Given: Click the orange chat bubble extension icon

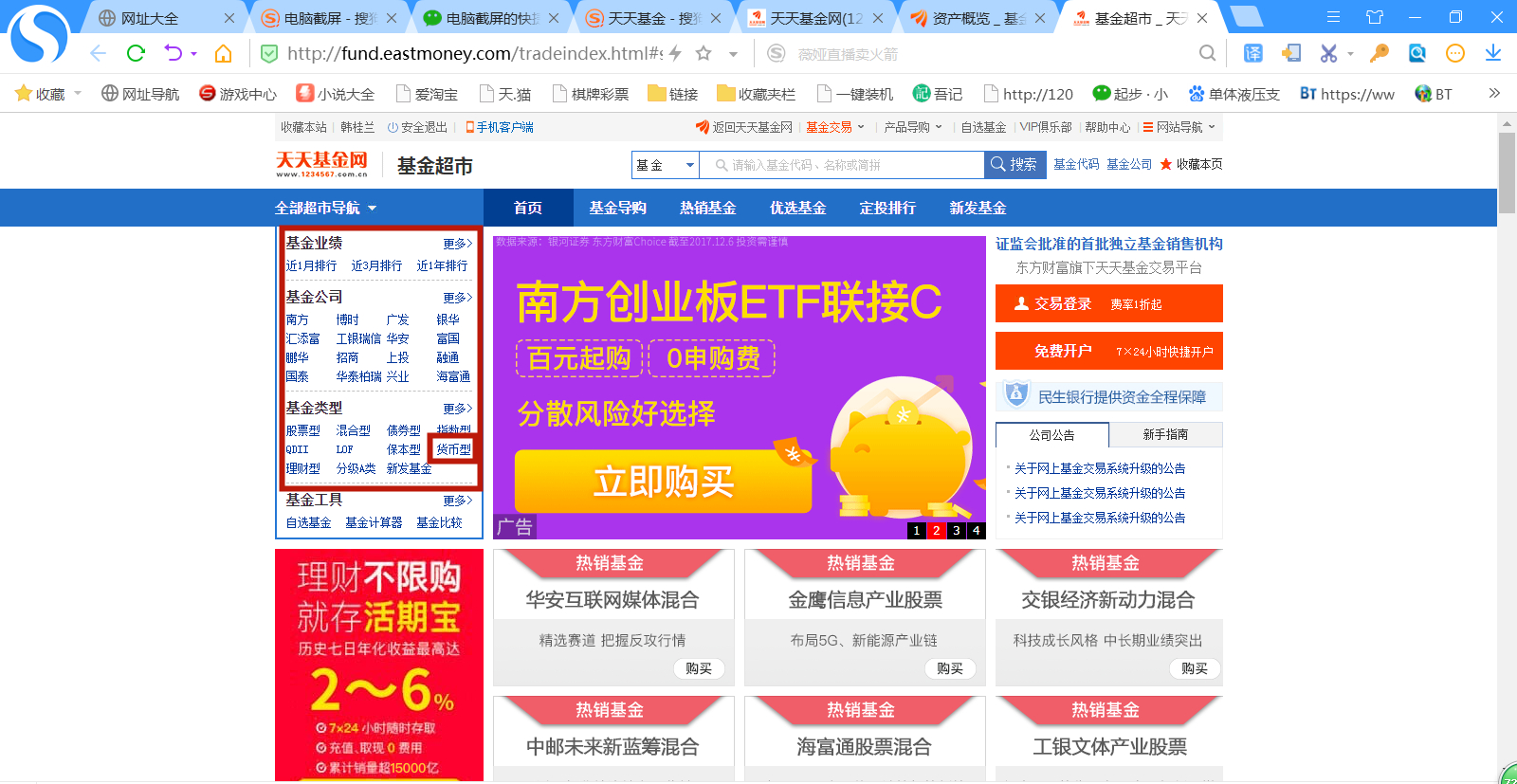Looking at the screenshot, I should pyautogui.click(x=1455, y=53).
